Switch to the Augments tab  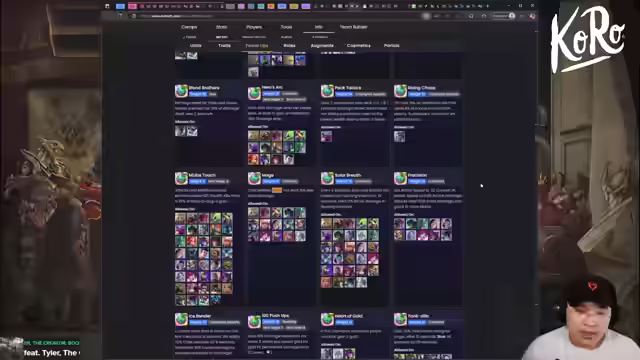point(322,46)
